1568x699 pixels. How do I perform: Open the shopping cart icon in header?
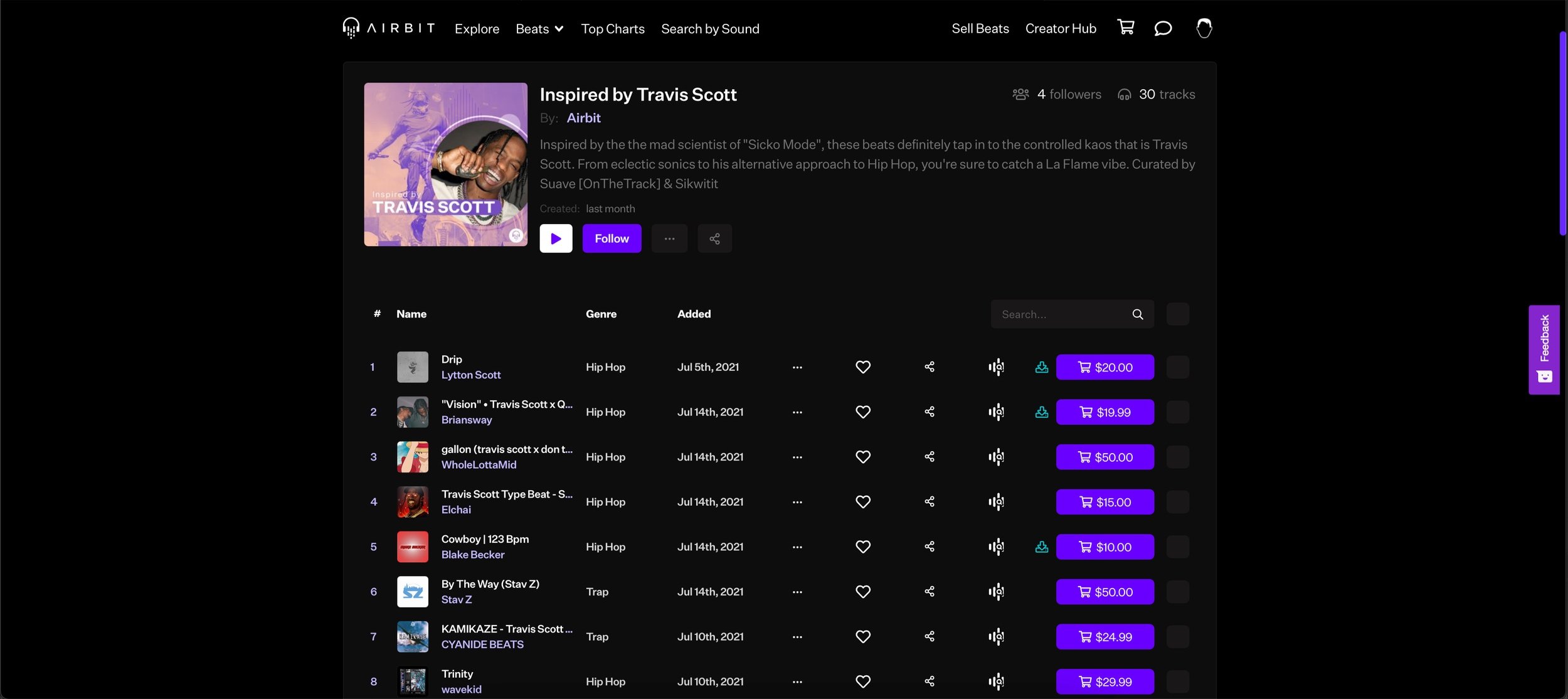(x=1126, y=27)
